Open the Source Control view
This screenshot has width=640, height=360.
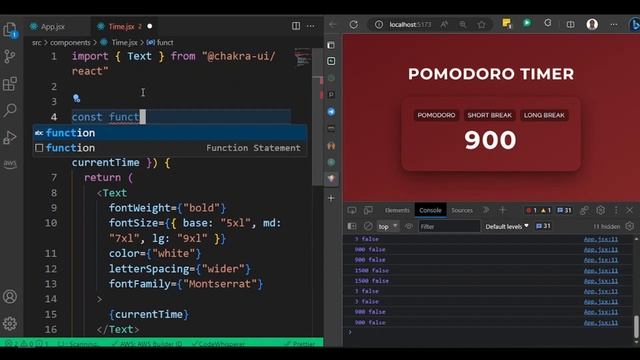[x=10, y=56]
